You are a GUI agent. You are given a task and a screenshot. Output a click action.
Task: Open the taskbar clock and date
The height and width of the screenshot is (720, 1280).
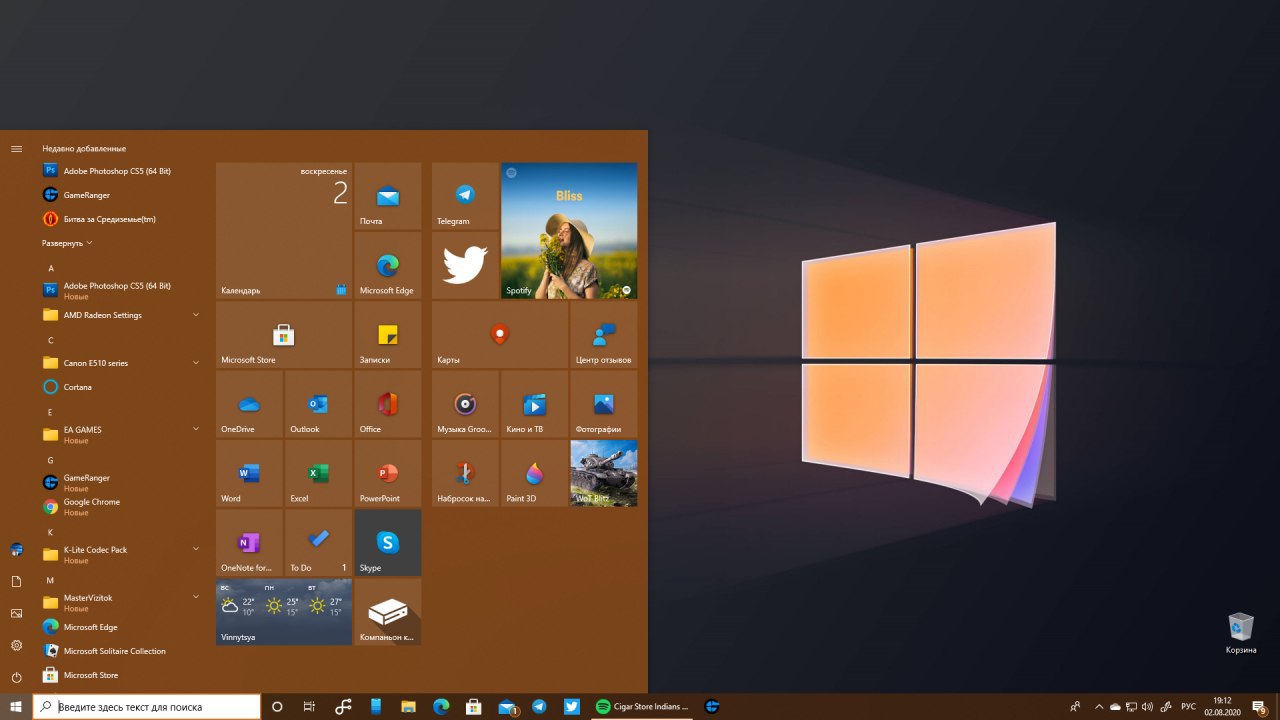(x=1222, y=706)
